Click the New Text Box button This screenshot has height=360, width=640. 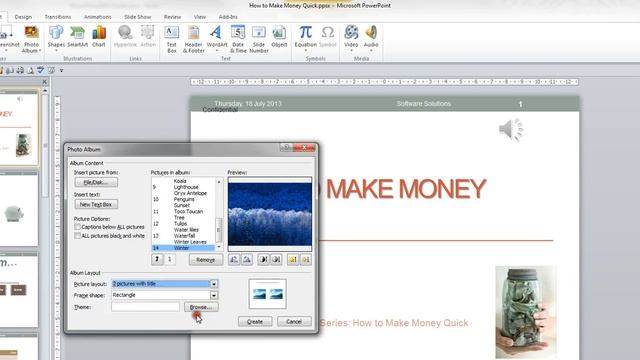[96, 204]
